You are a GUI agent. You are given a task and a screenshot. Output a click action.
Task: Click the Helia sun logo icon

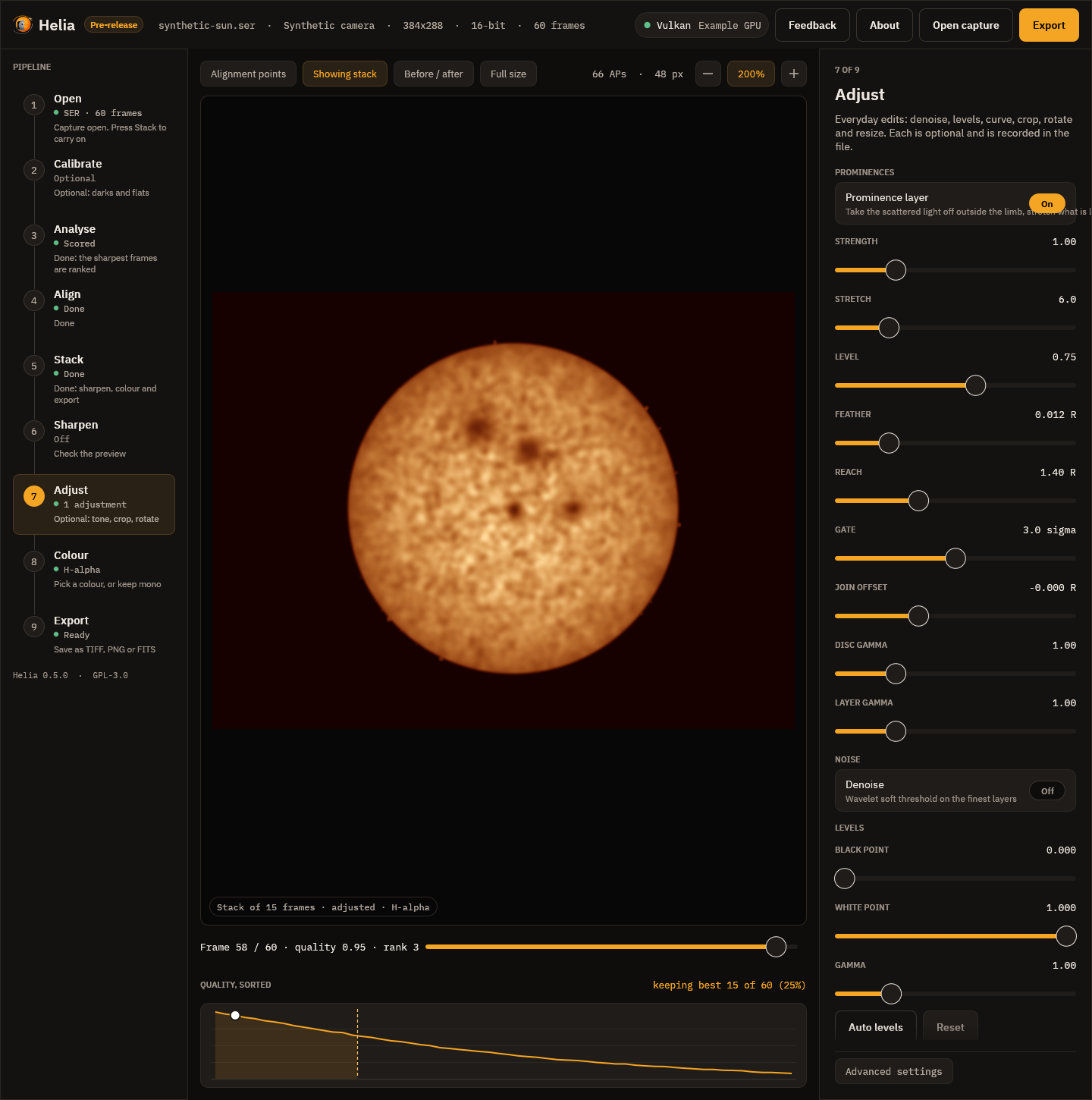point(23,25)
